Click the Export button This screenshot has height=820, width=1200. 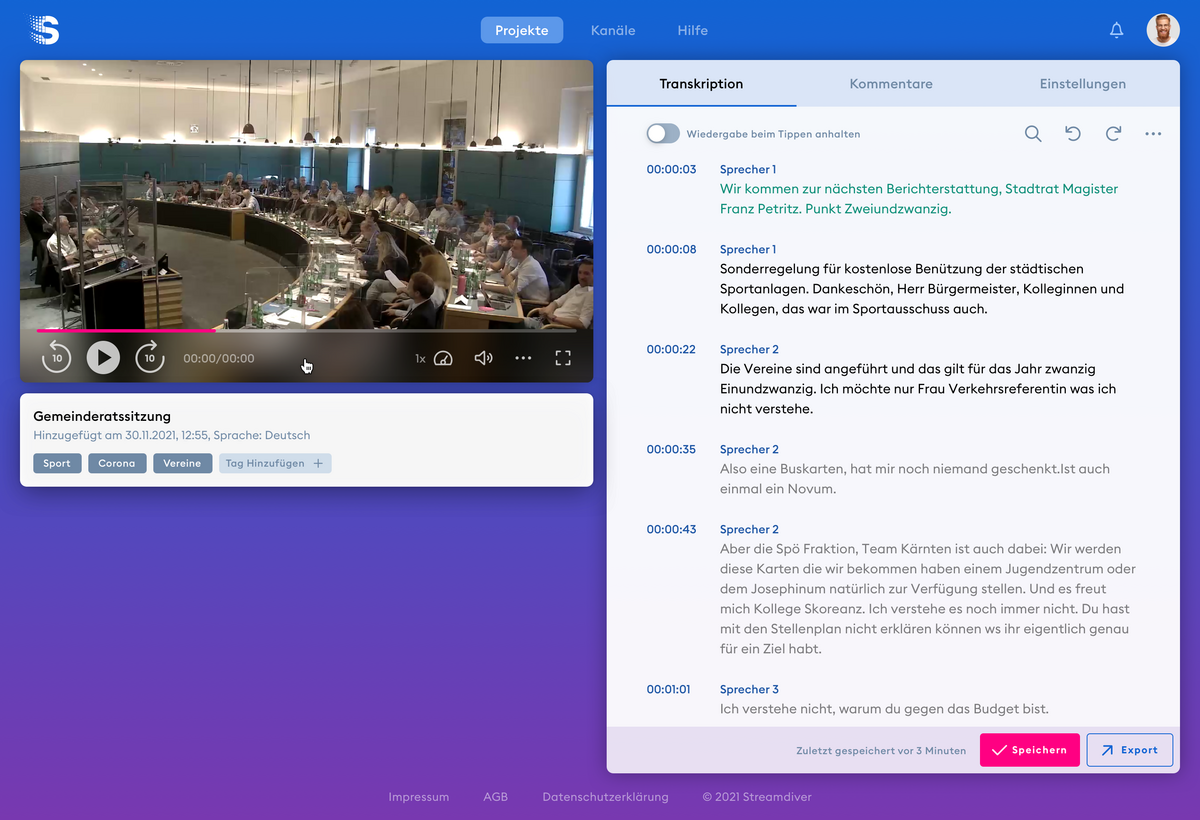pyautogui.click(x=1130, y=750)
